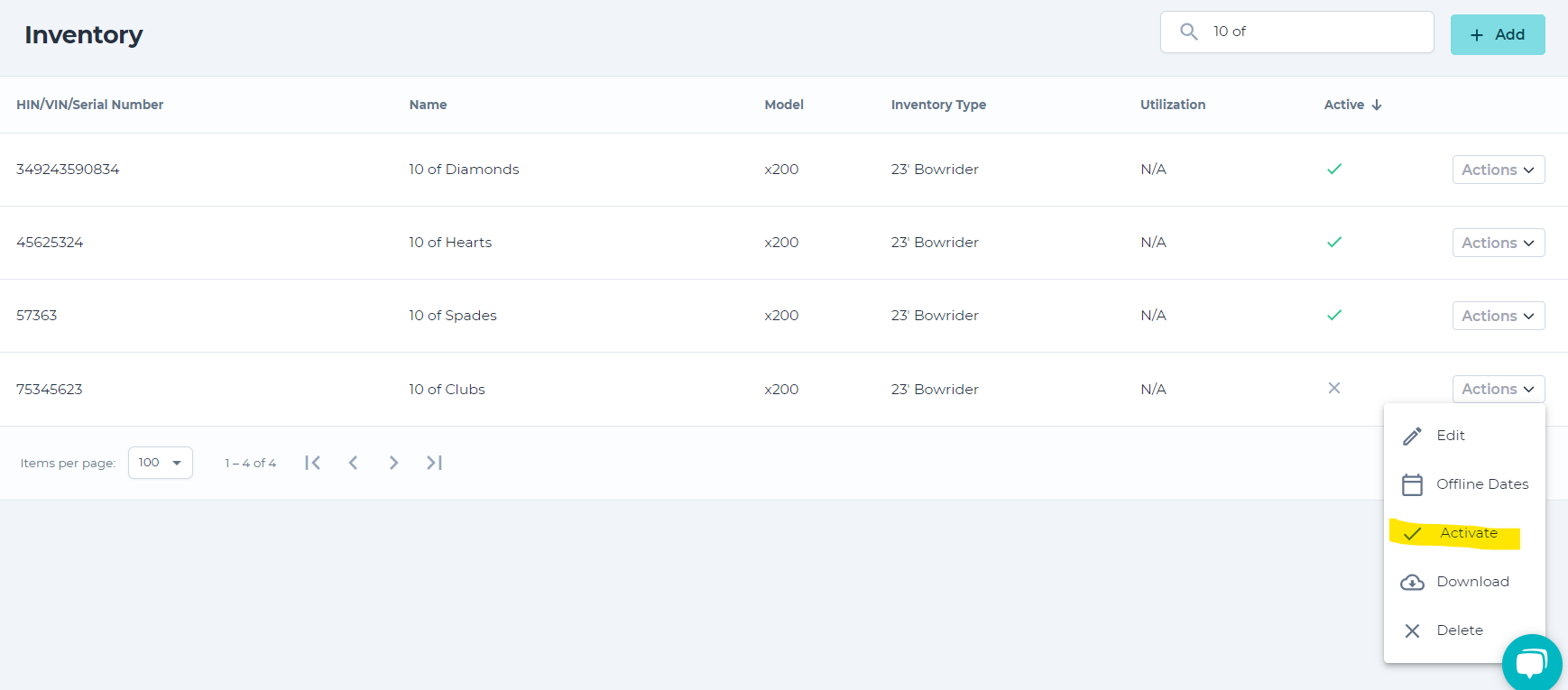The image size is (1568, 690).
Task: Click the Add button
Action: point(1497,34)
